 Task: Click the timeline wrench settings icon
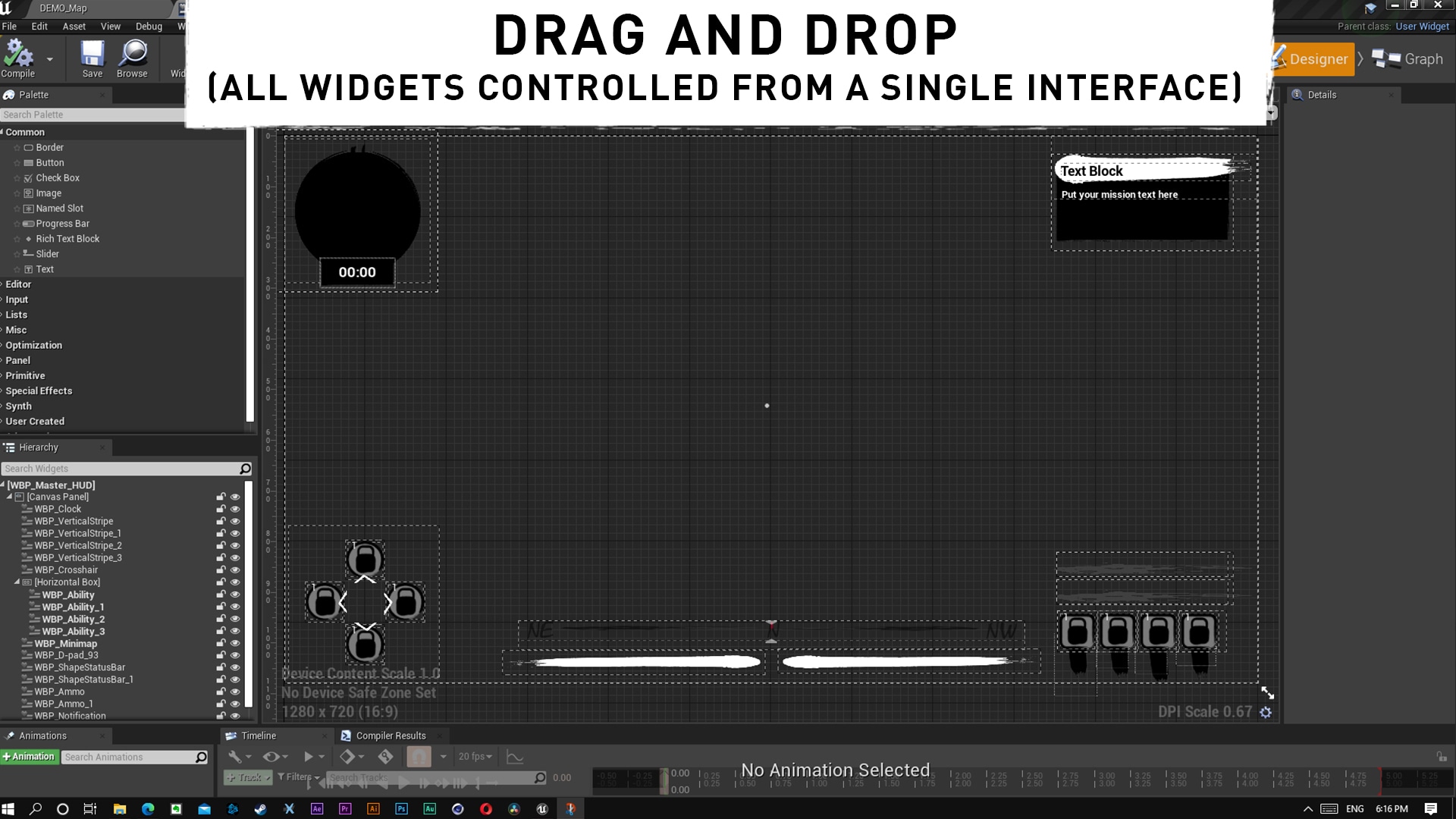236,756
